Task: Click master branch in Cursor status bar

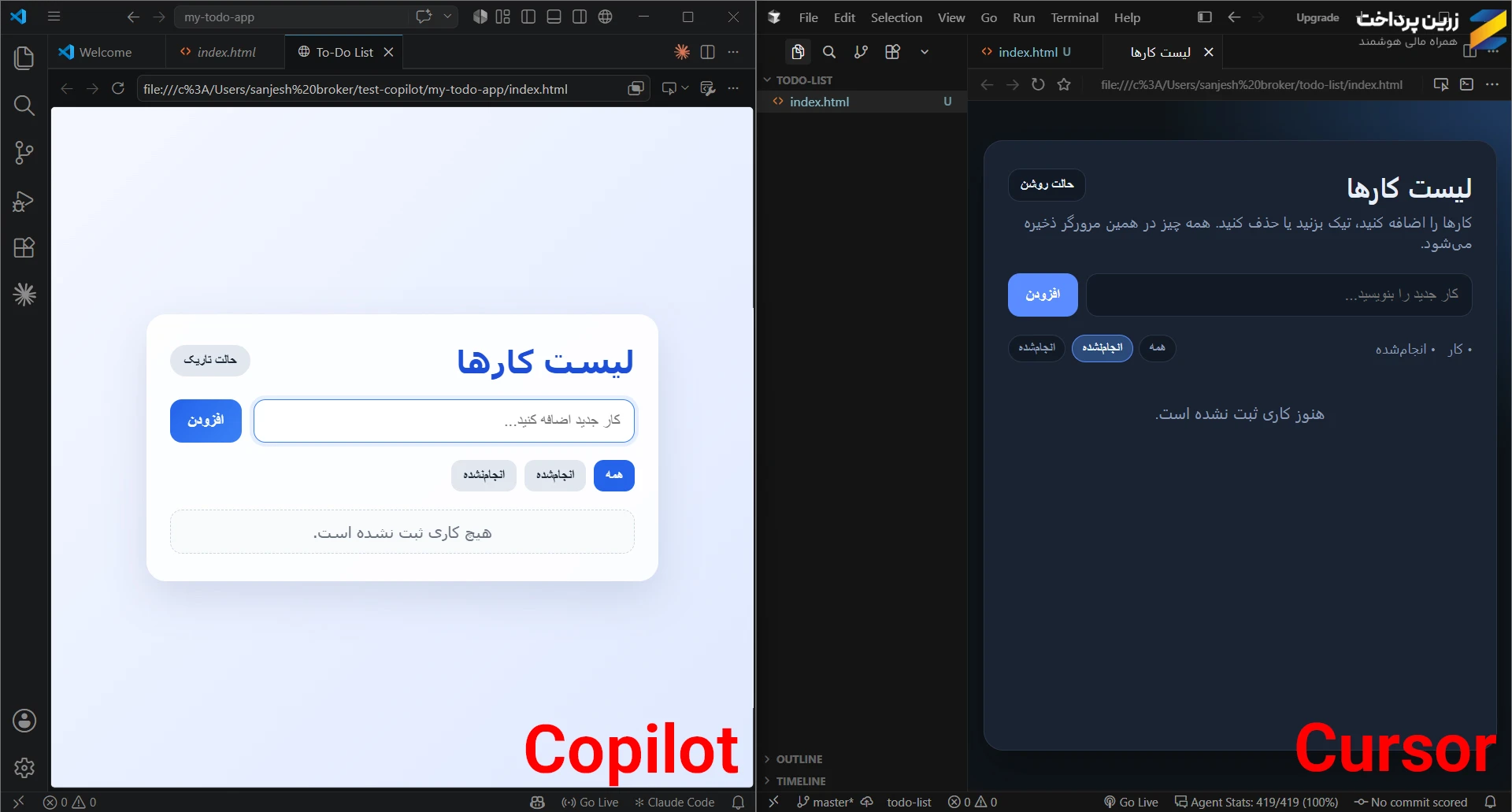Action: [x=825, y=802]
